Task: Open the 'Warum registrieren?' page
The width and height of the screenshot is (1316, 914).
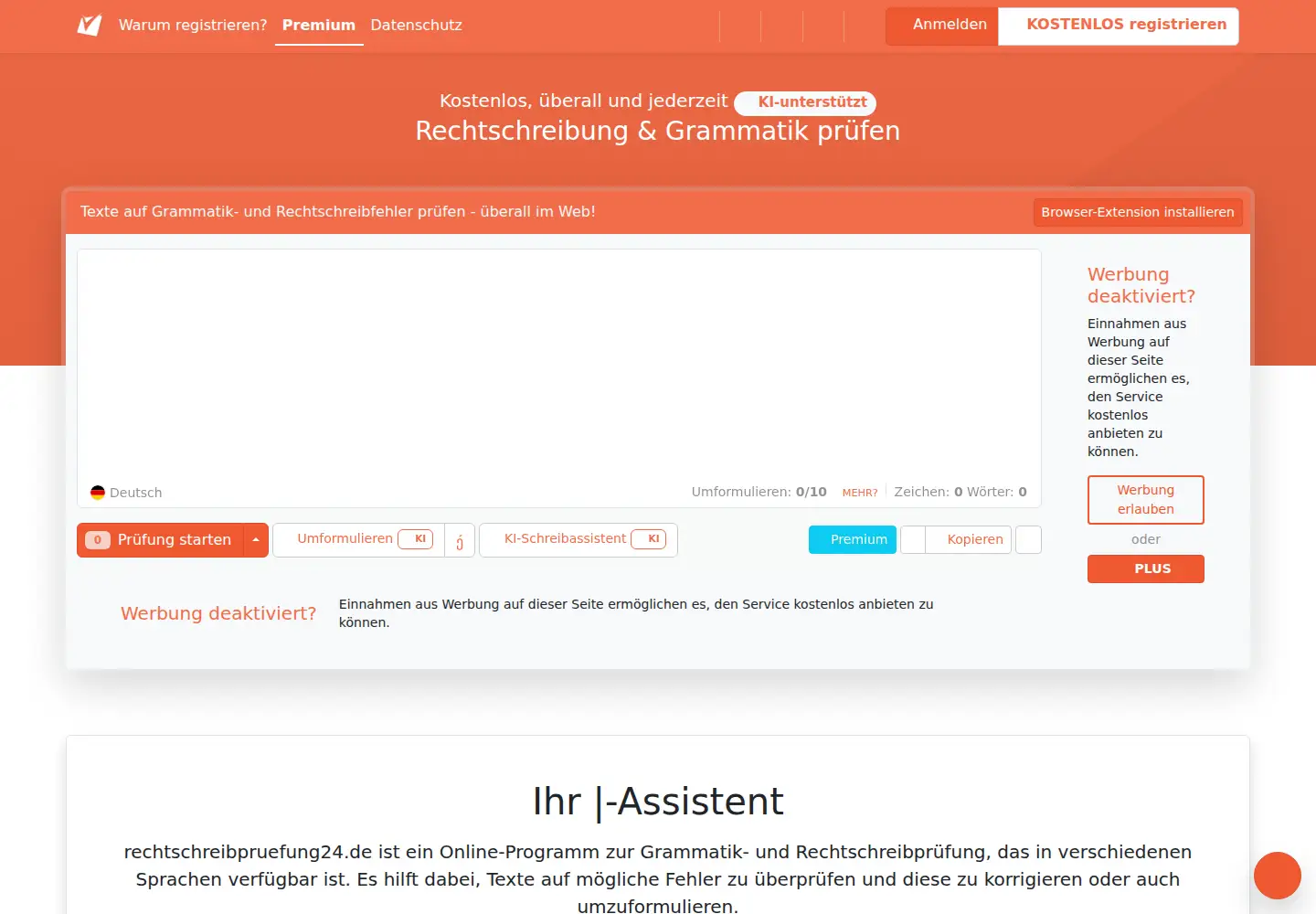Action: point(193,25)
